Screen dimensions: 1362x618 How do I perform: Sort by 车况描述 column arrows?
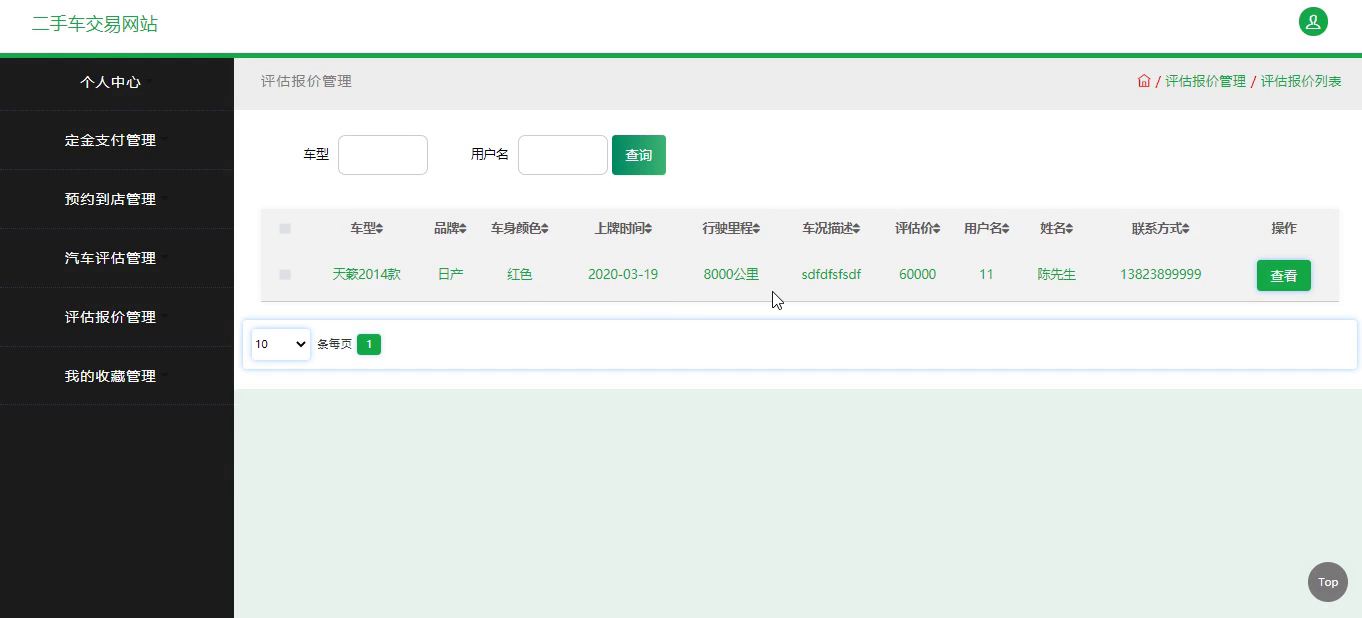point(857,229)
